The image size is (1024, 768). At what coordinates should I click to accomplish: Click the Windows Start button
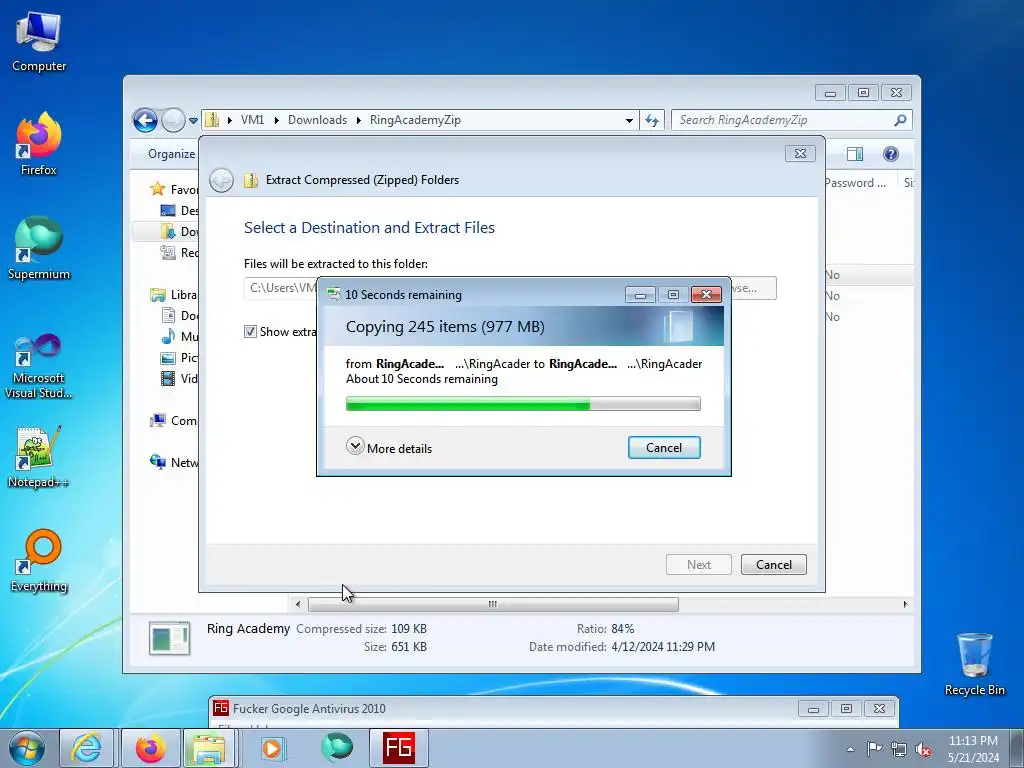tap(27, 748)
